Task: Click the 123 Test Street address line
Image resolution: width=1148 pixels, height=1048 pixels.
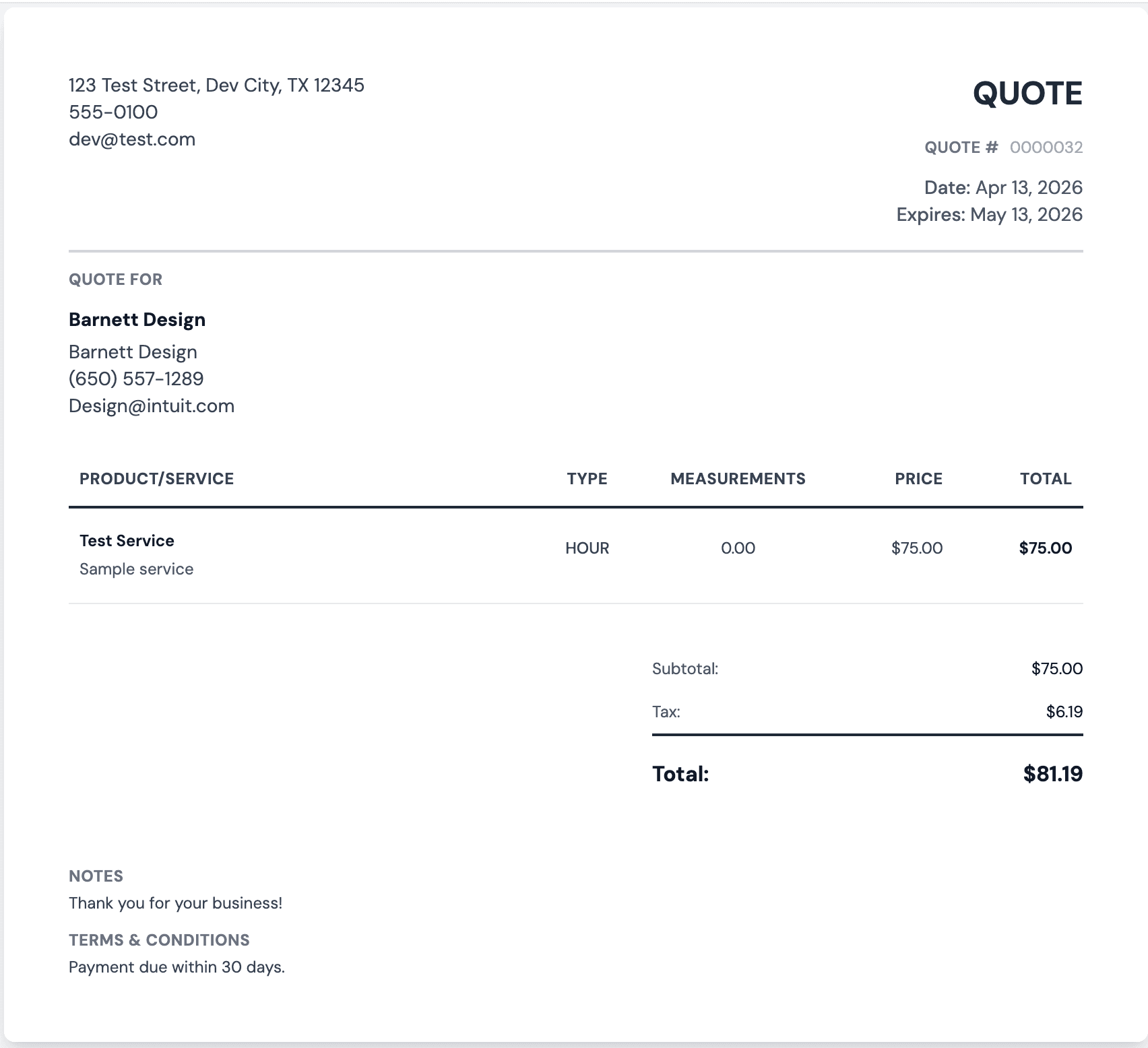Action: 216,86
